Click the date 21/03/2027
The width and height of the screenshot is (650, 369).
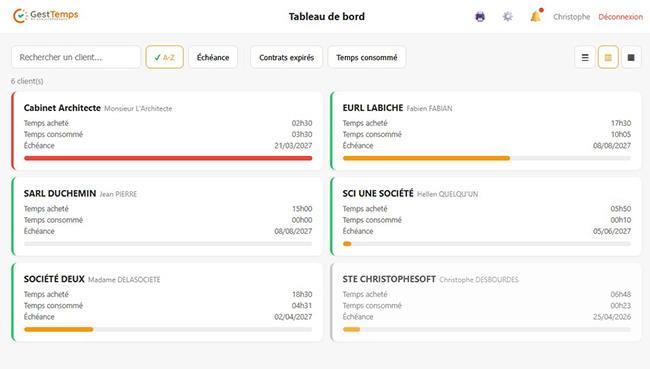tap(293, 146)
